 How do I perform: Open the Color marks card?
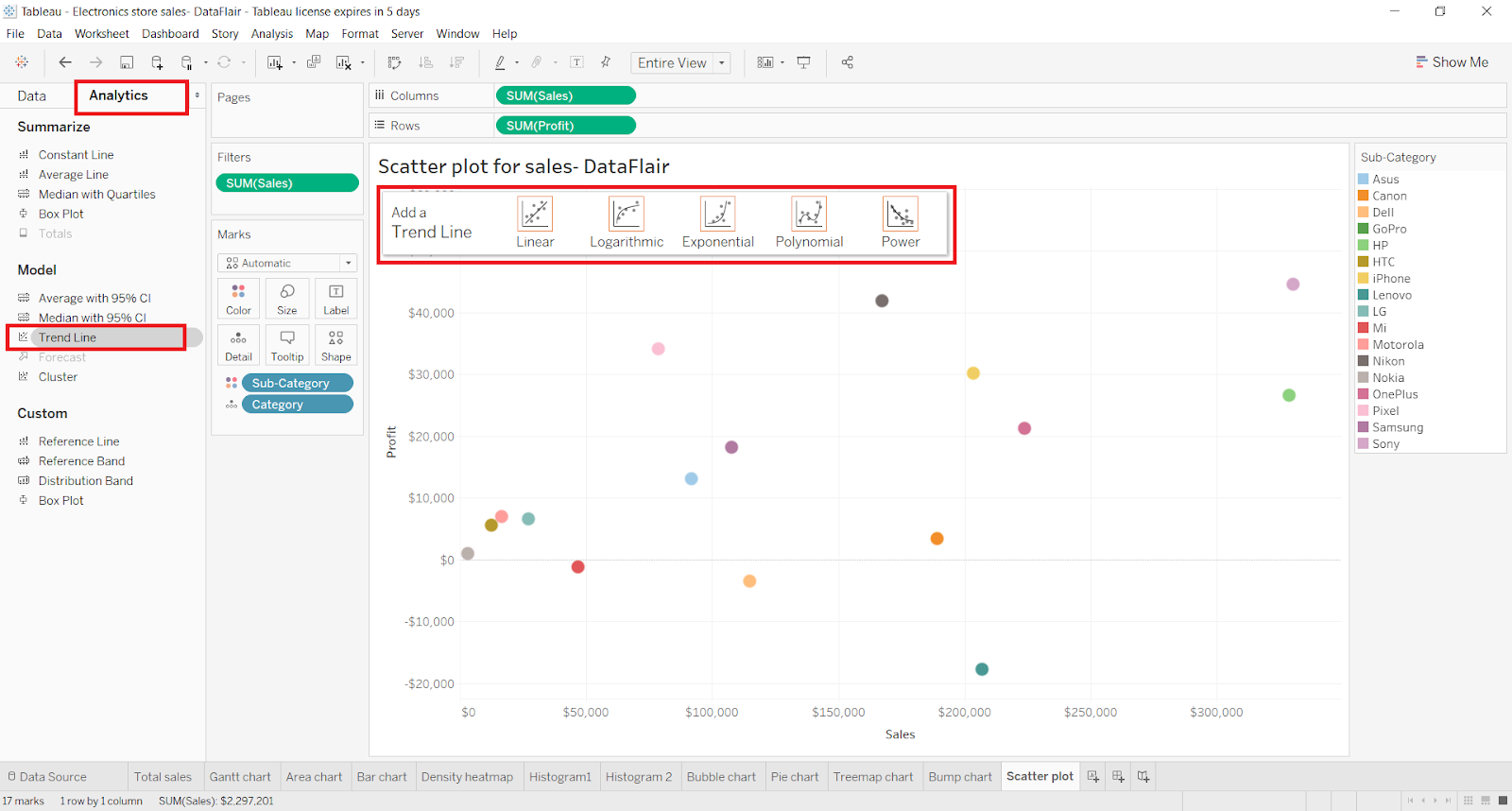pyautogui.click(x=238, y=299)
